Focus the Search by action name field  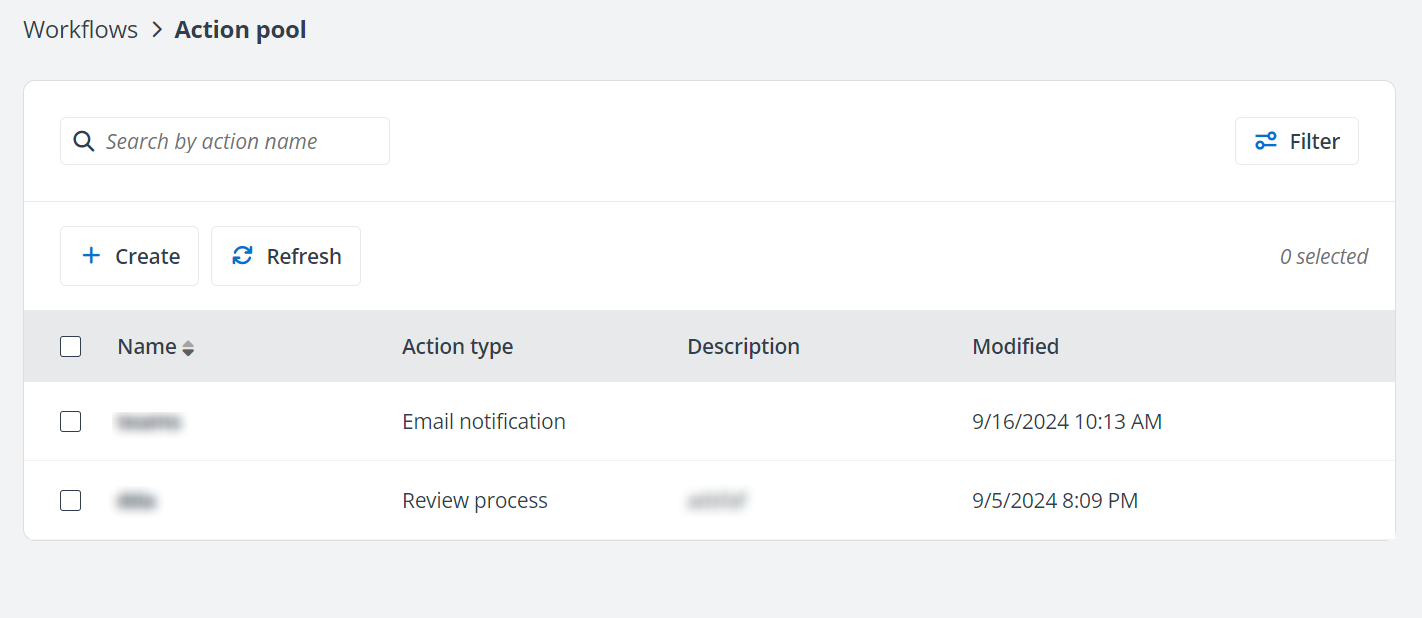point(240,141)
